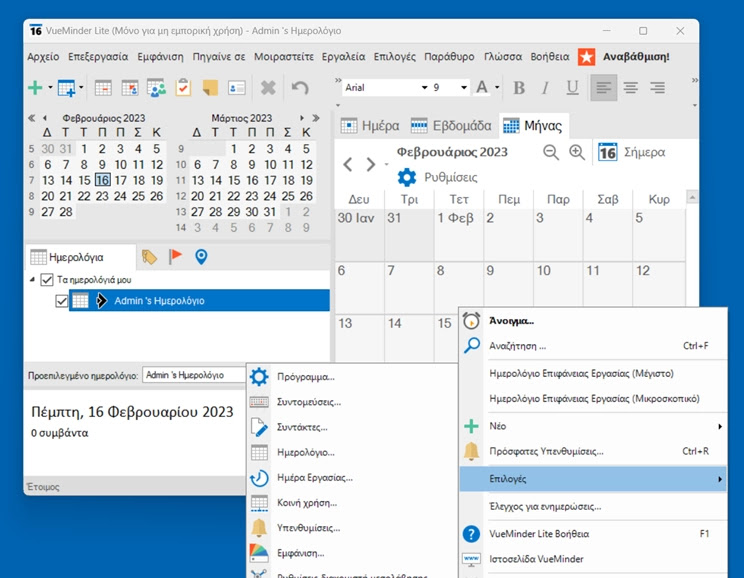
Task: Switch to the Ημέρα view tab
Action: point(370,126)
